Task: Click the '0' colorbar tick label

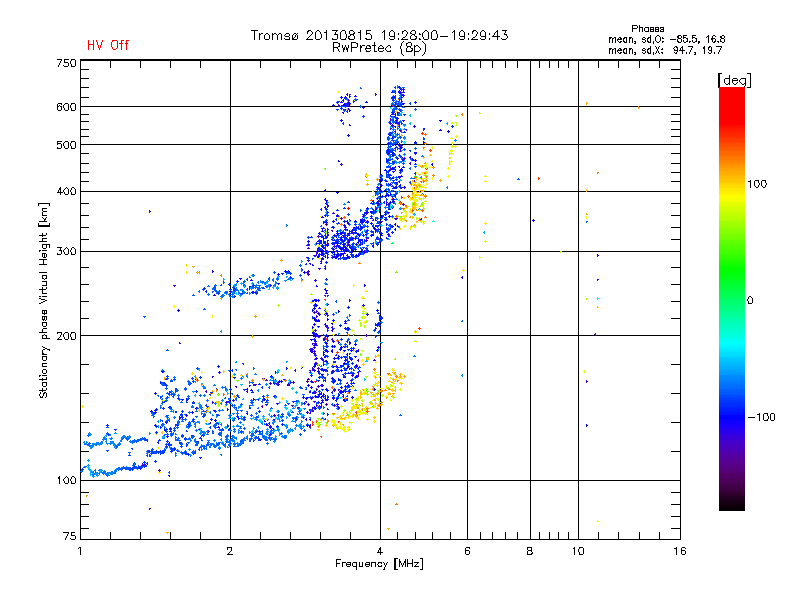Action: pos(750,301)
